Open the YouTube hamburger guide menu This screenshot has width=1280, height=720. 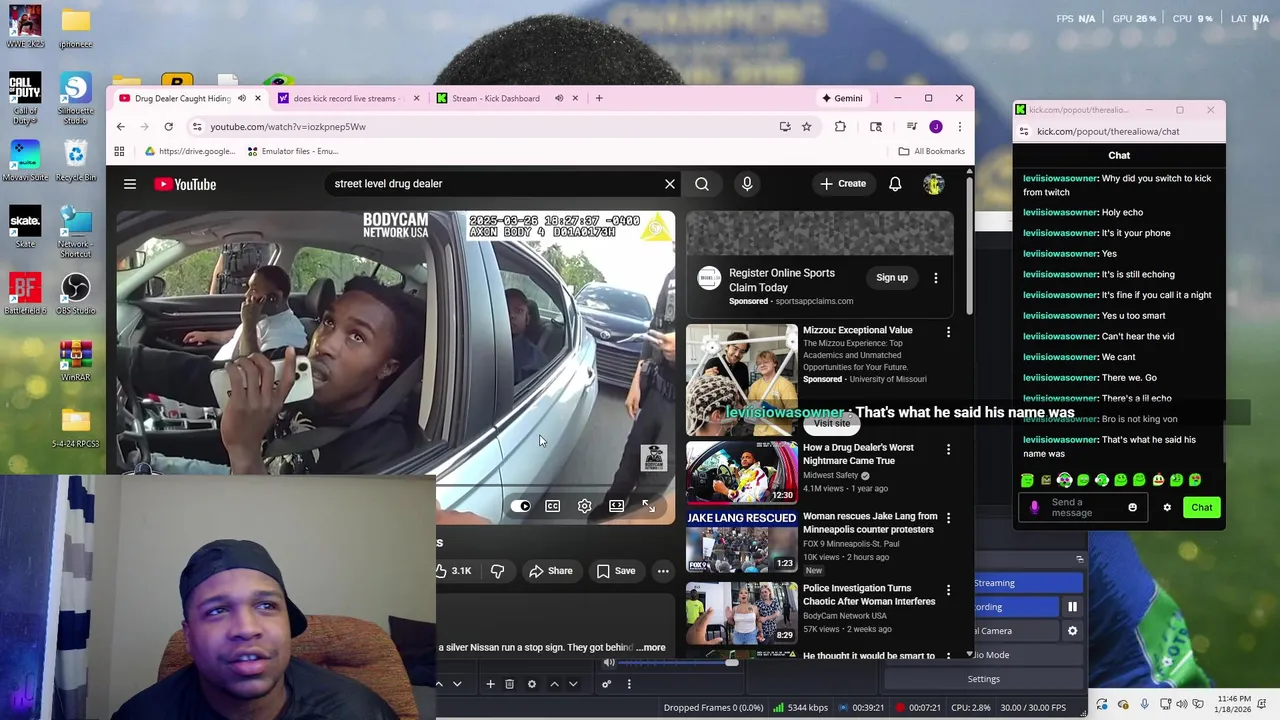coord(130,184)
